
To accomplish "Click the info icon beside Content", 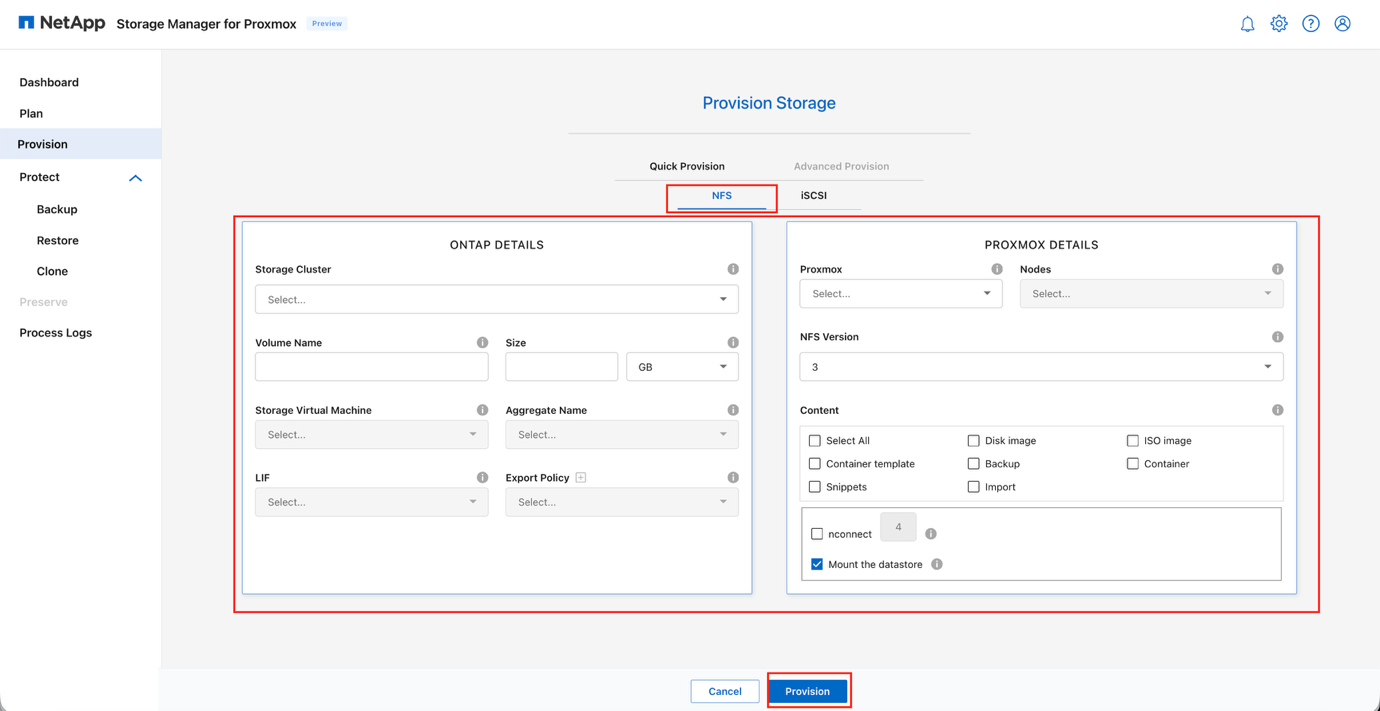I will [x=1277, y=409].
